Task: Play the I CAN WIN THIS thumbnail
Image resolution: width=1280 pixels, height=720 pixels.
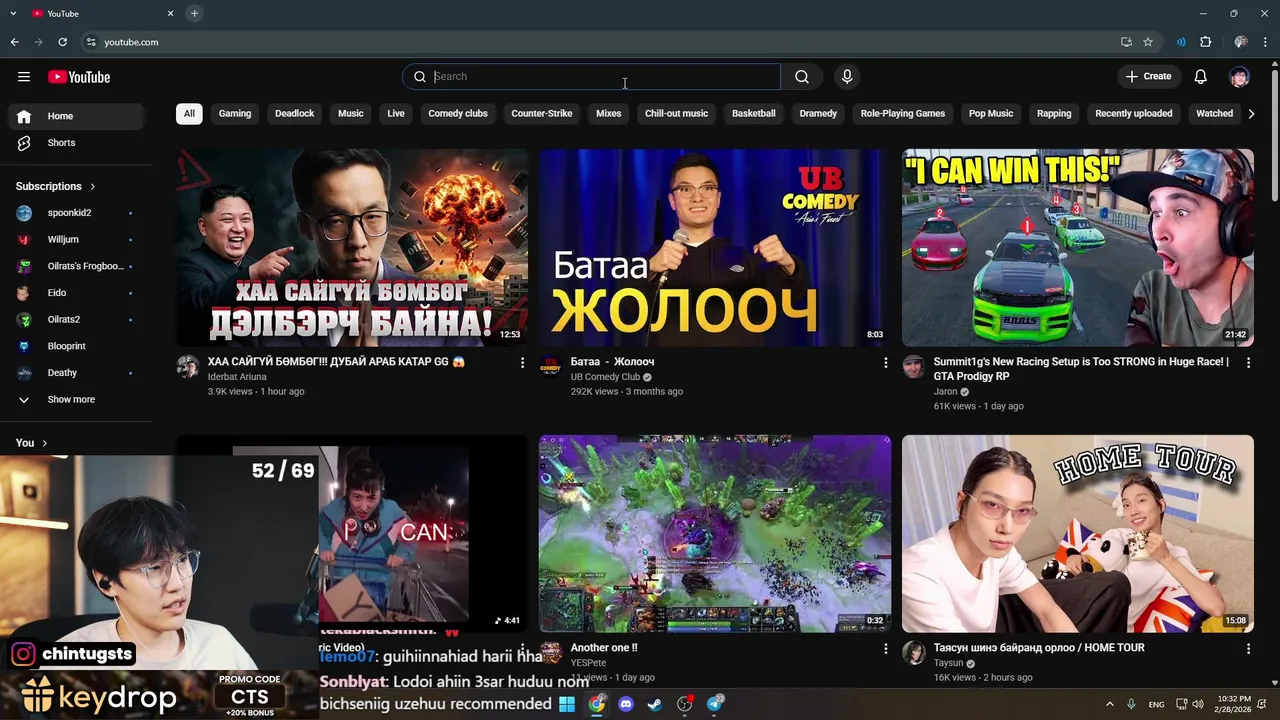Action: [1078, 248]
